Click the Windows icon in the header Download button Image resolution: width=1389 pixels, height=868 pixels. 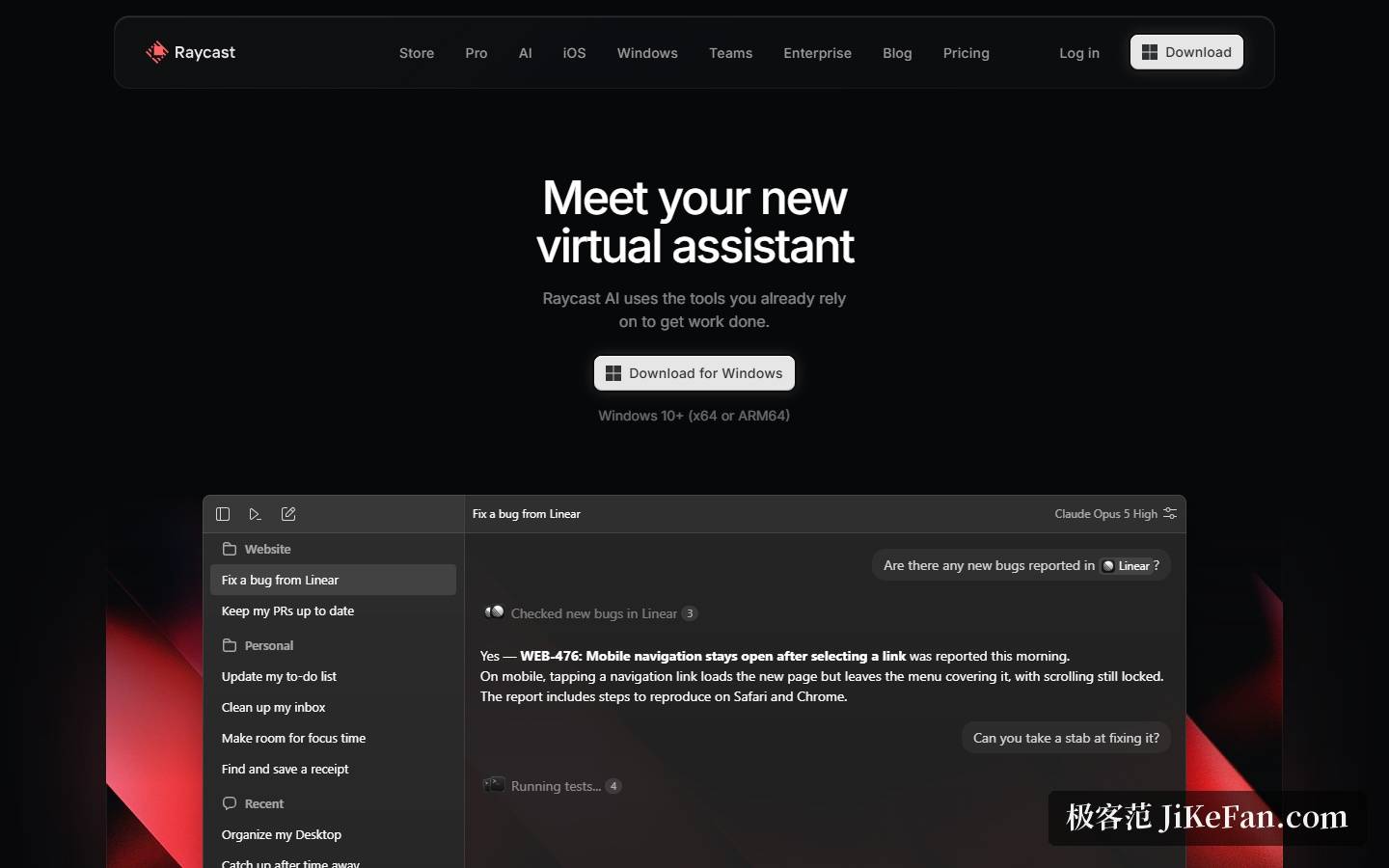pos(1150,52)
